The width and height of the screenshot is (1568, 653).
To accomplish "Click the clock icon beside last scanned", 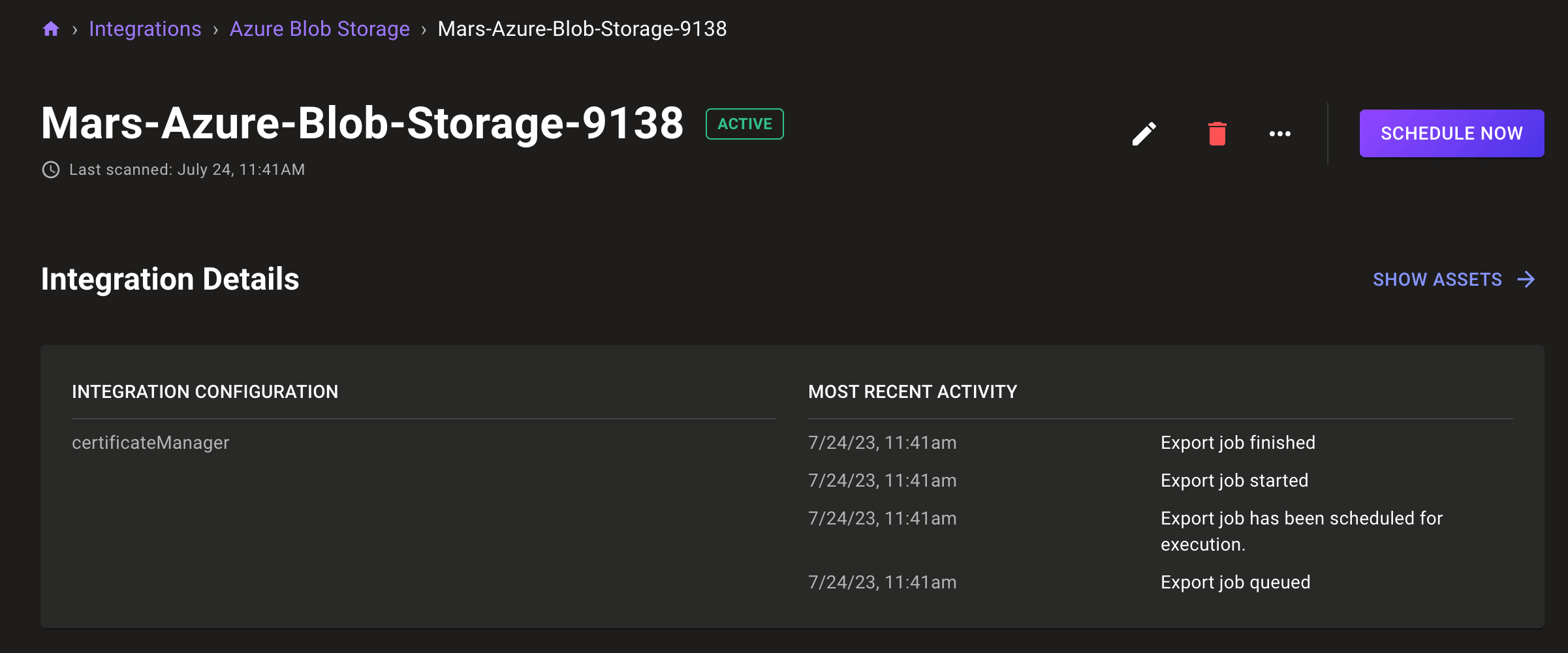I will [50, 170].
